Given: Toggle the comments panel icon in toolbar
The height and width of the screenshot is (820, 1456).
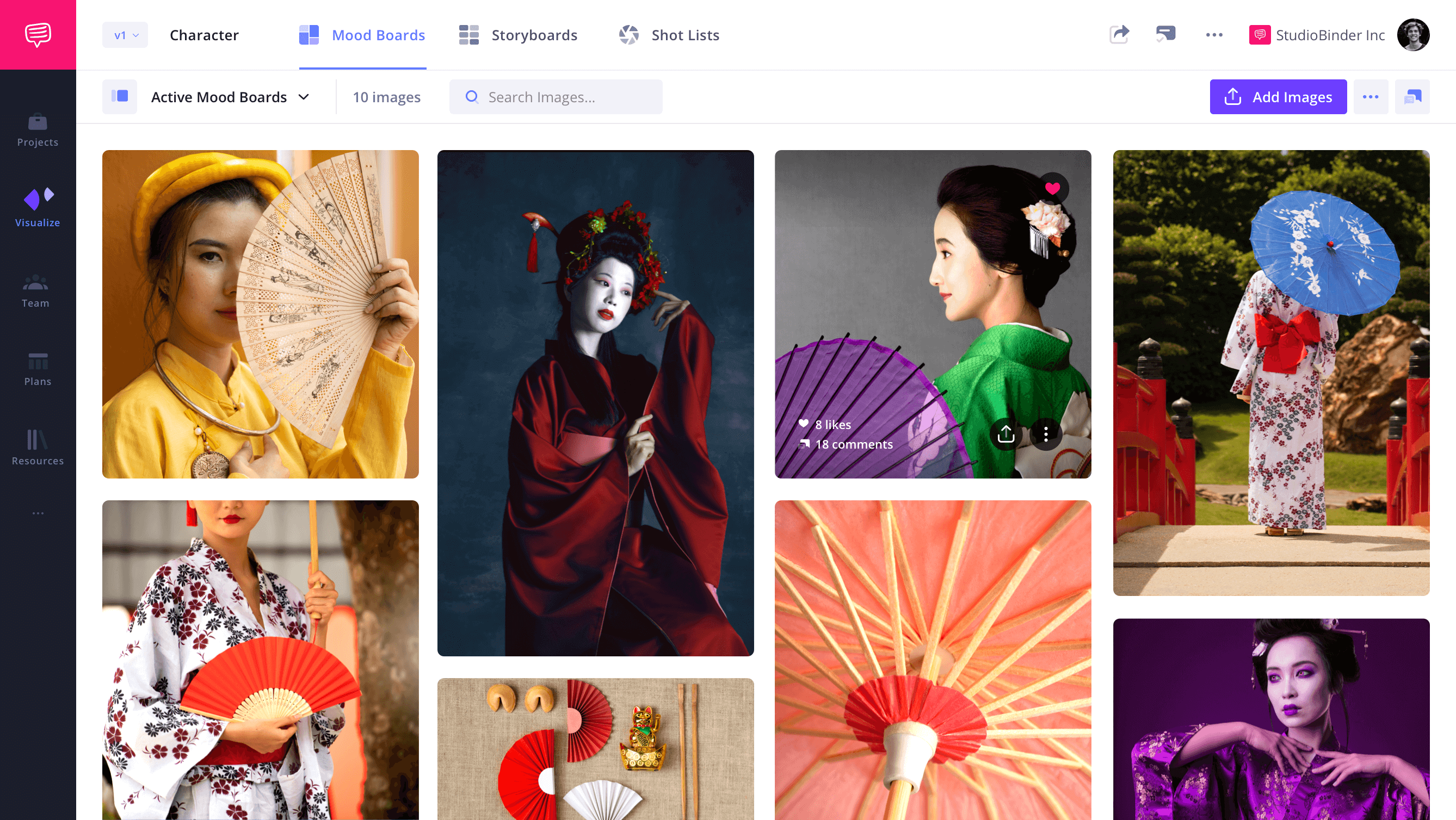Looking at the screenshot, I should pyautogui.click(x=1412, y=97).
